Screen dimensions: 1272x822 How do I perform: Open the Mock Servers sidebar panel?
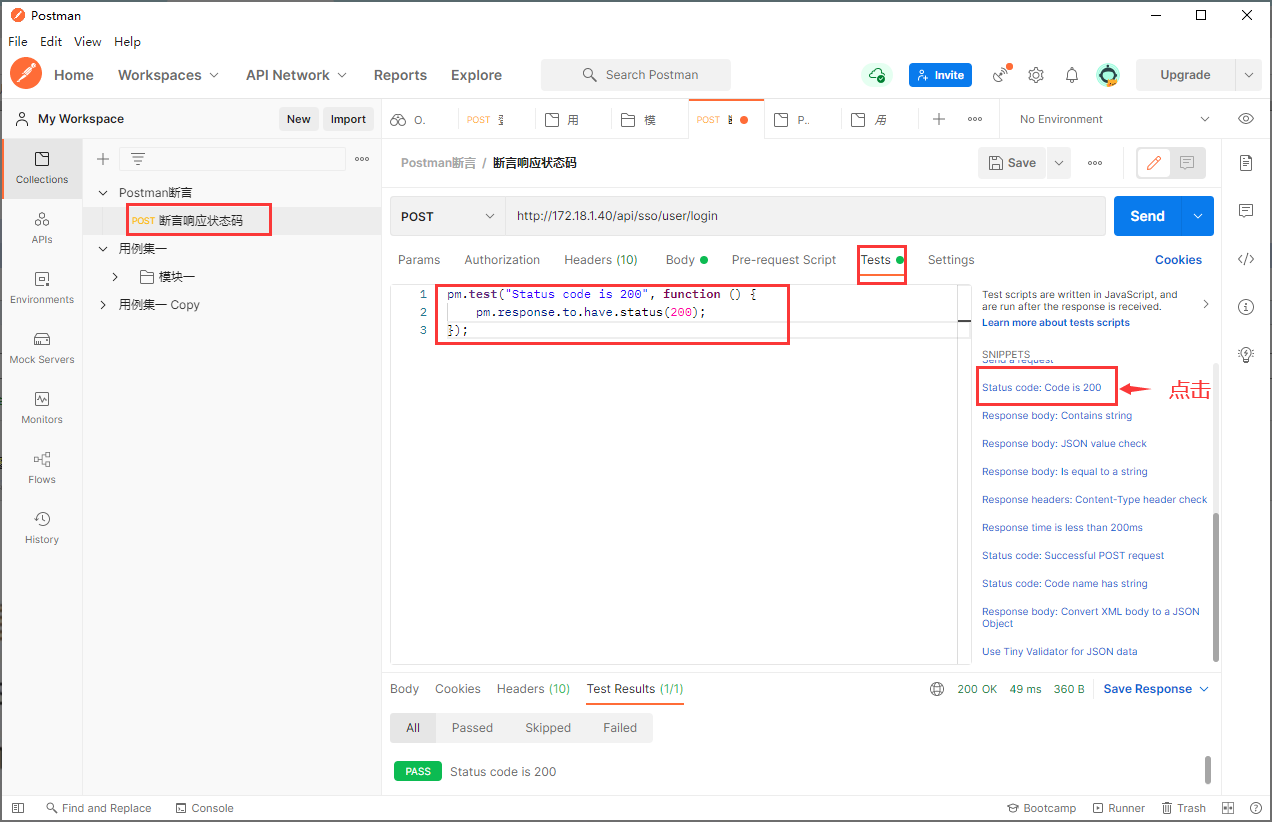pos(42,348)
